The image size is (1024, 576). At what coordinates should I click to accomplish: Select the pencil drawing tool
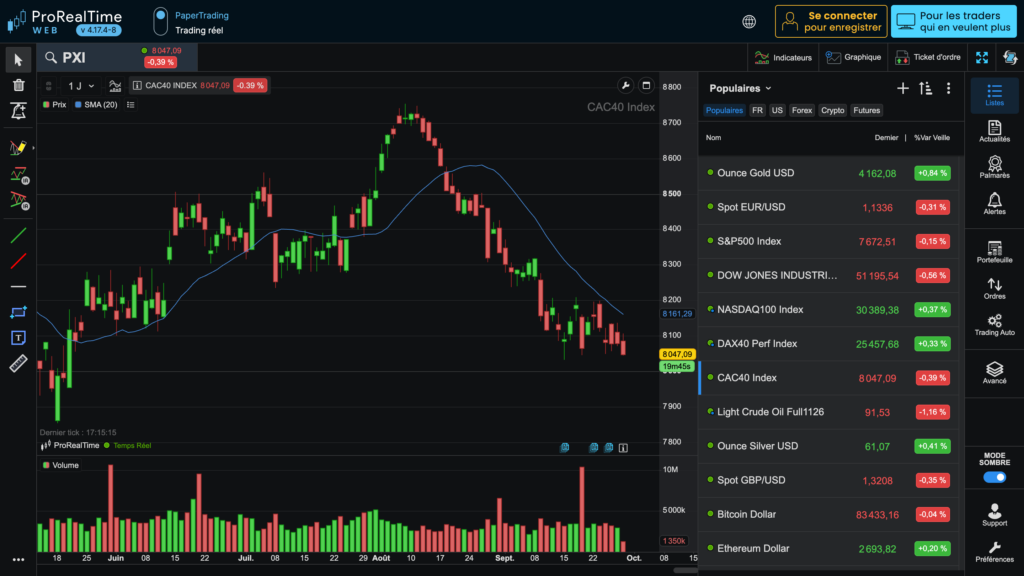click(x=18, y=148)
